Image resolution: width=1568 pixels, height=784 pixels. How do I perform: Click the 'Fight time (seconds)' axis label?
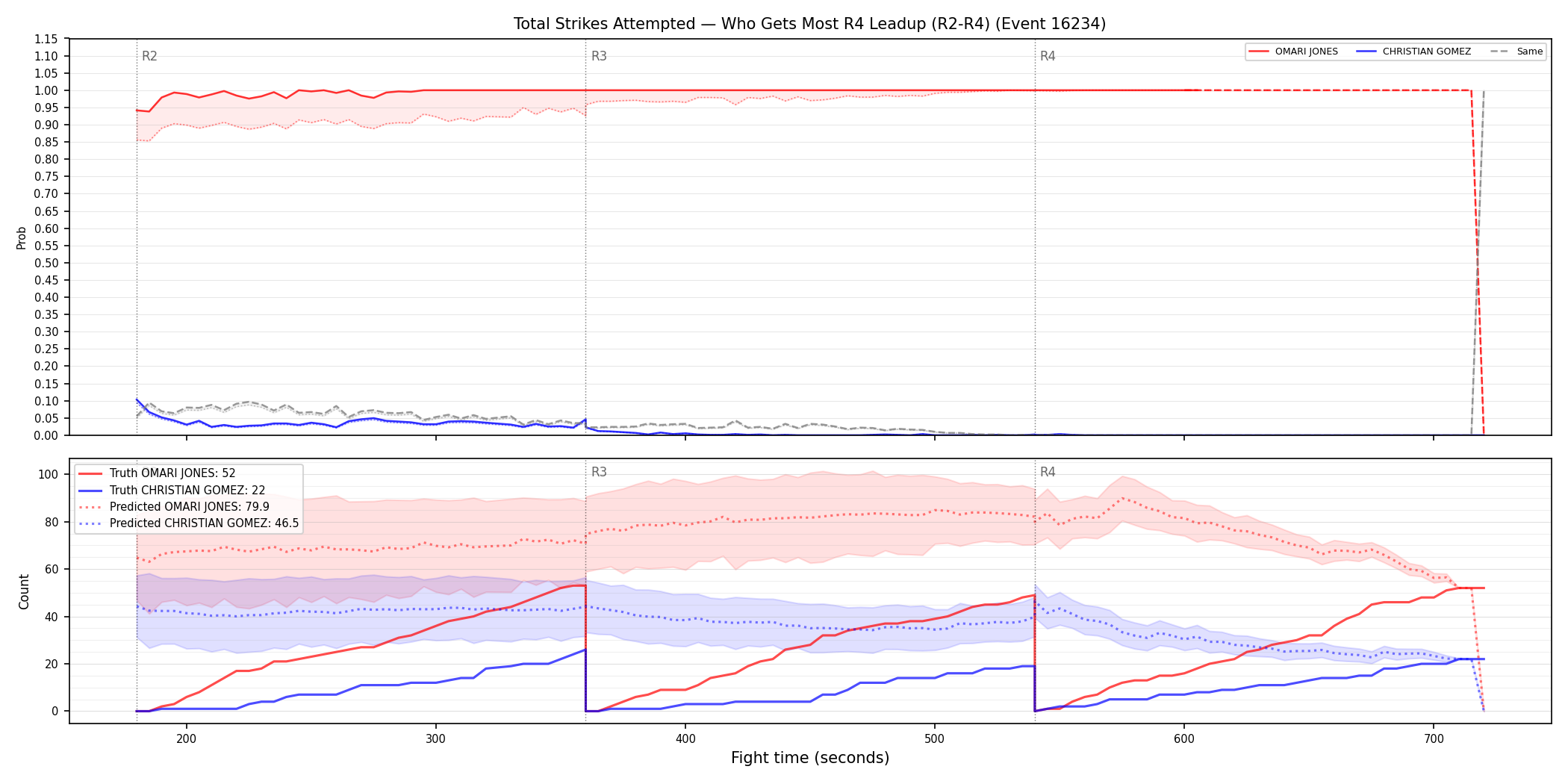[x=810, y=758]
